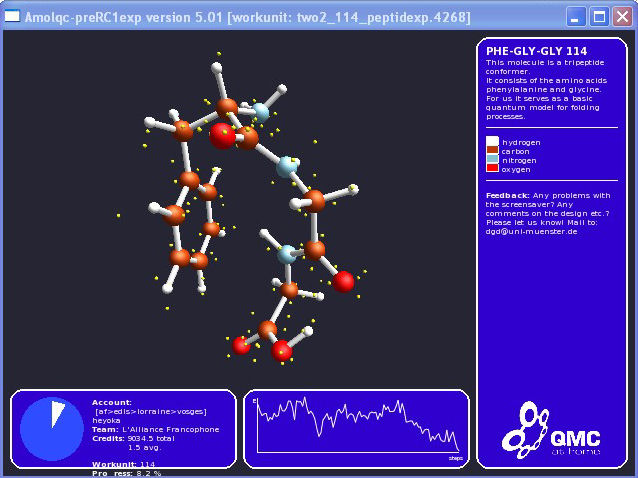Maximize the Amolqc window

tap(599, 17)
